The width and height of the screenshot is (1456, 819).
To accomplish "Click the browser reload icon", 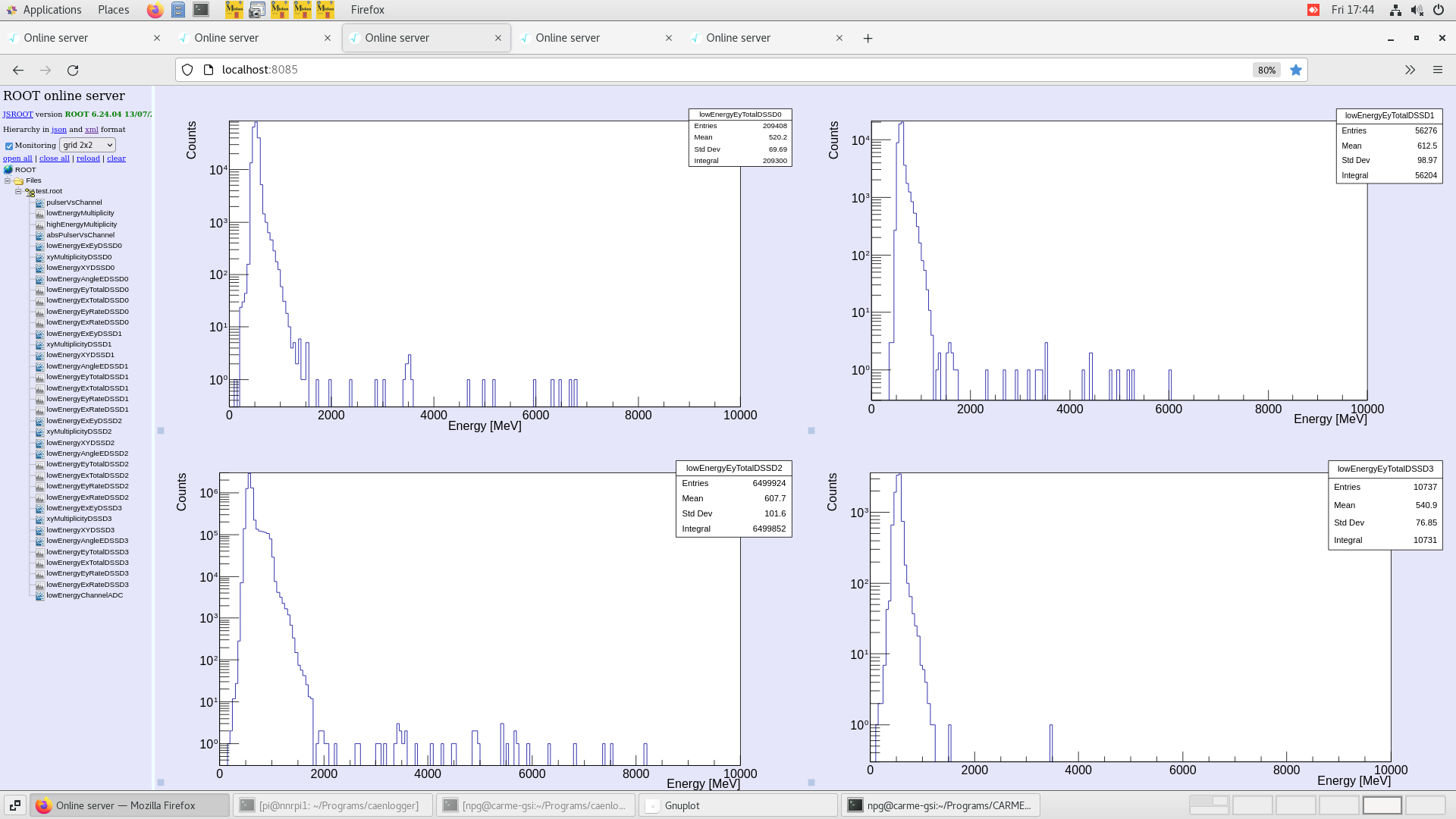I will tap(73, 70).
